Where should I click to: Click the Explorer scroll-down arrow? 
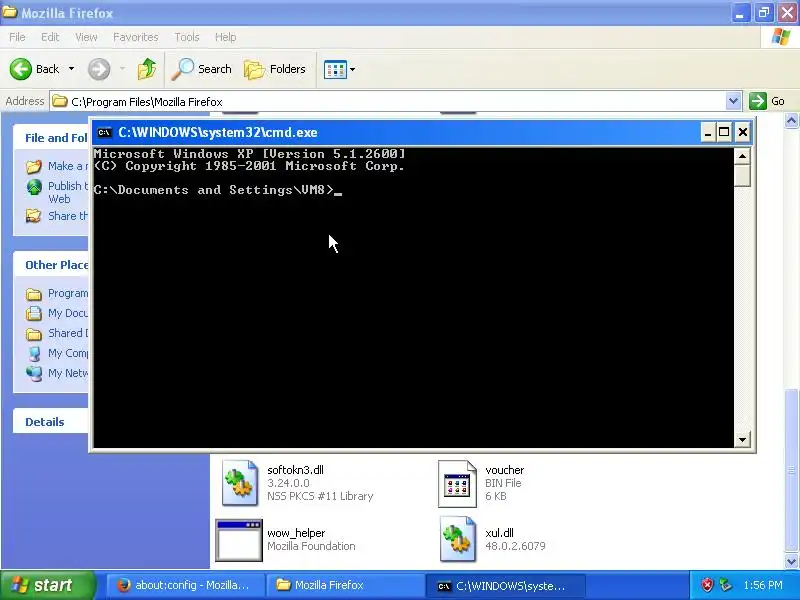tap(791, 562)
